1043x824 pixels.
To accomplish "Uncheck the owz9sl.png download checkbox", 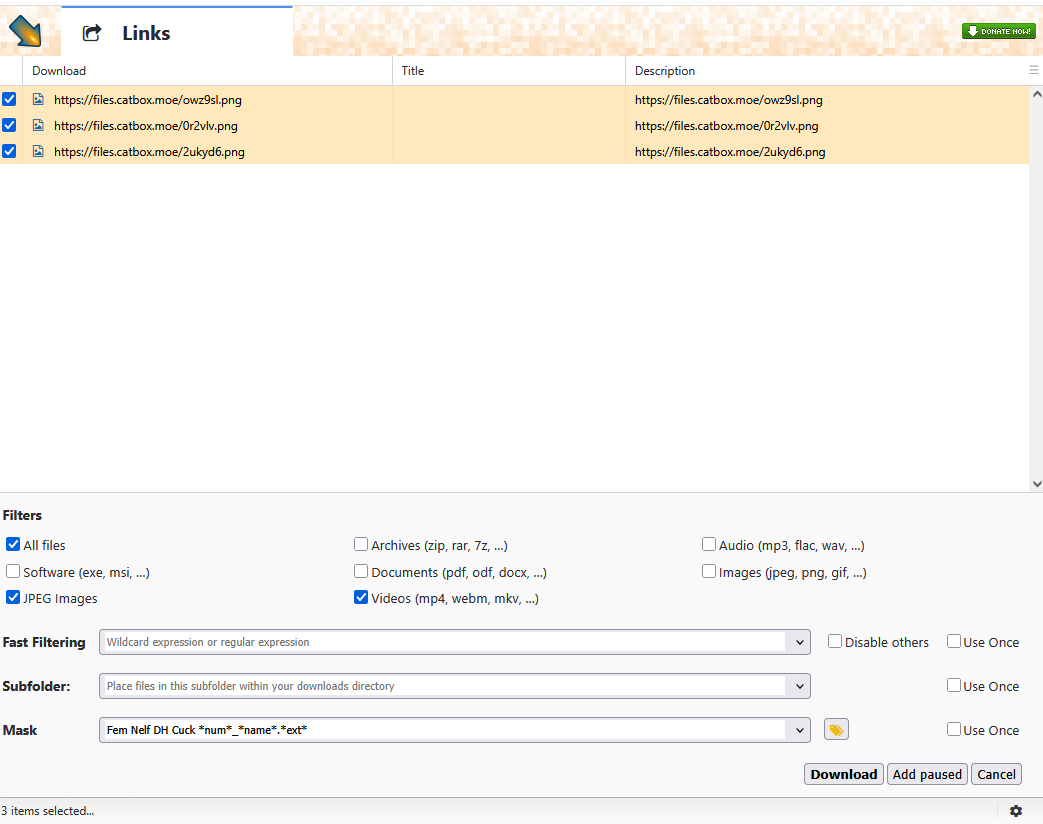I will point(9,99).
